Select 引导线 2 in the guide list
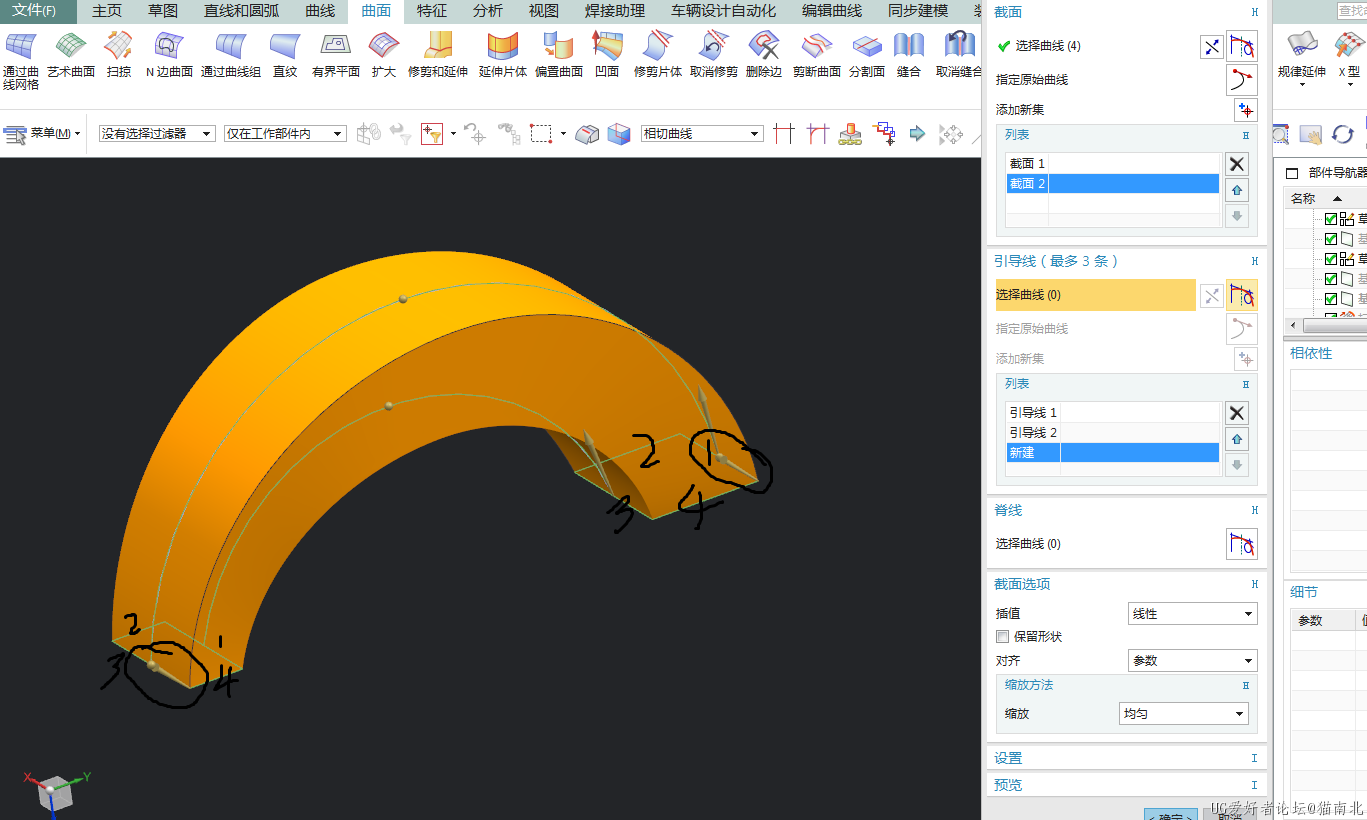Screen dimensions: 1367x820 coord(1113,432)
